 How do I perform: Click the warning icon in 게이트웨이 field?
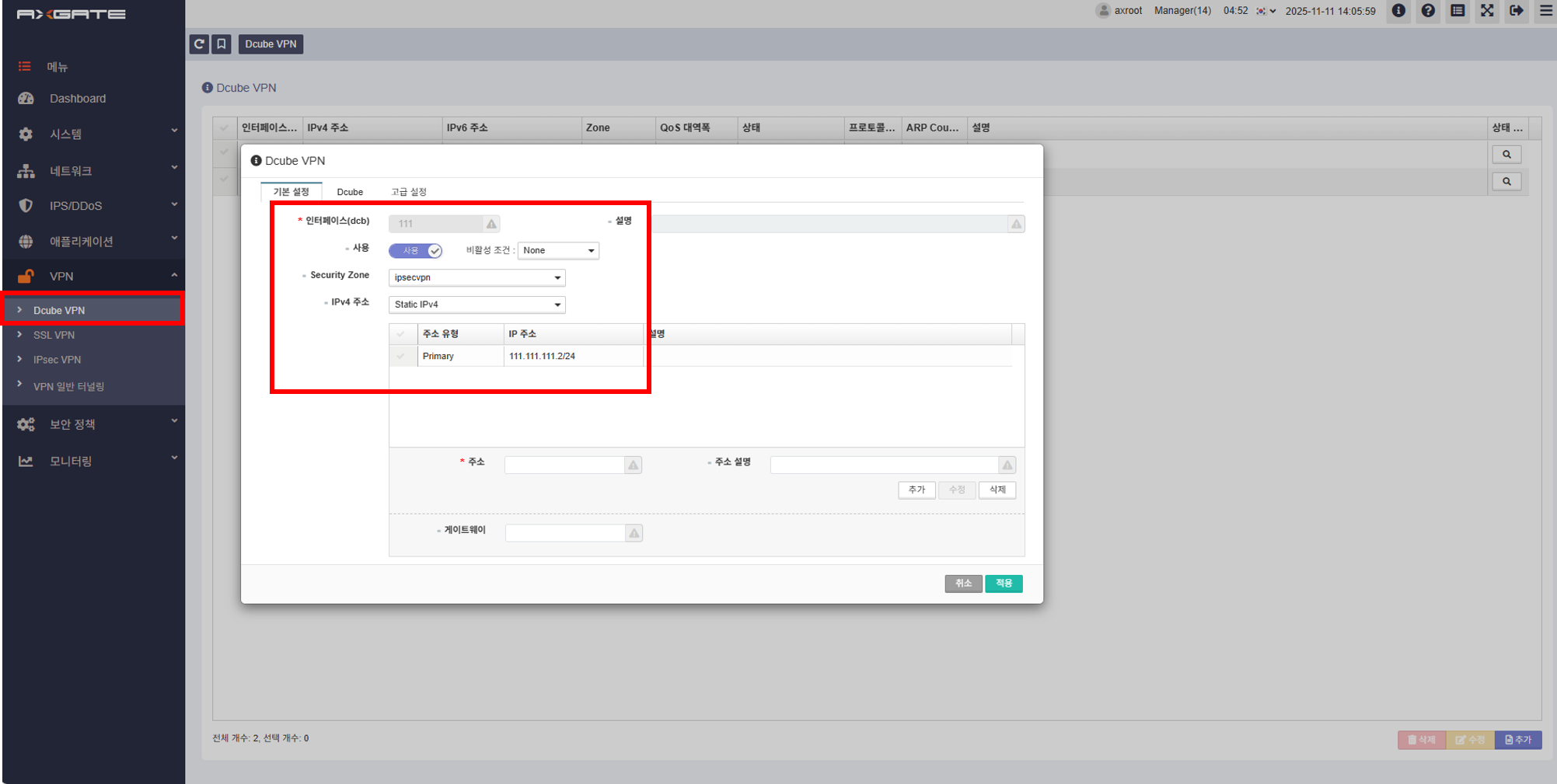pos(634,533)
